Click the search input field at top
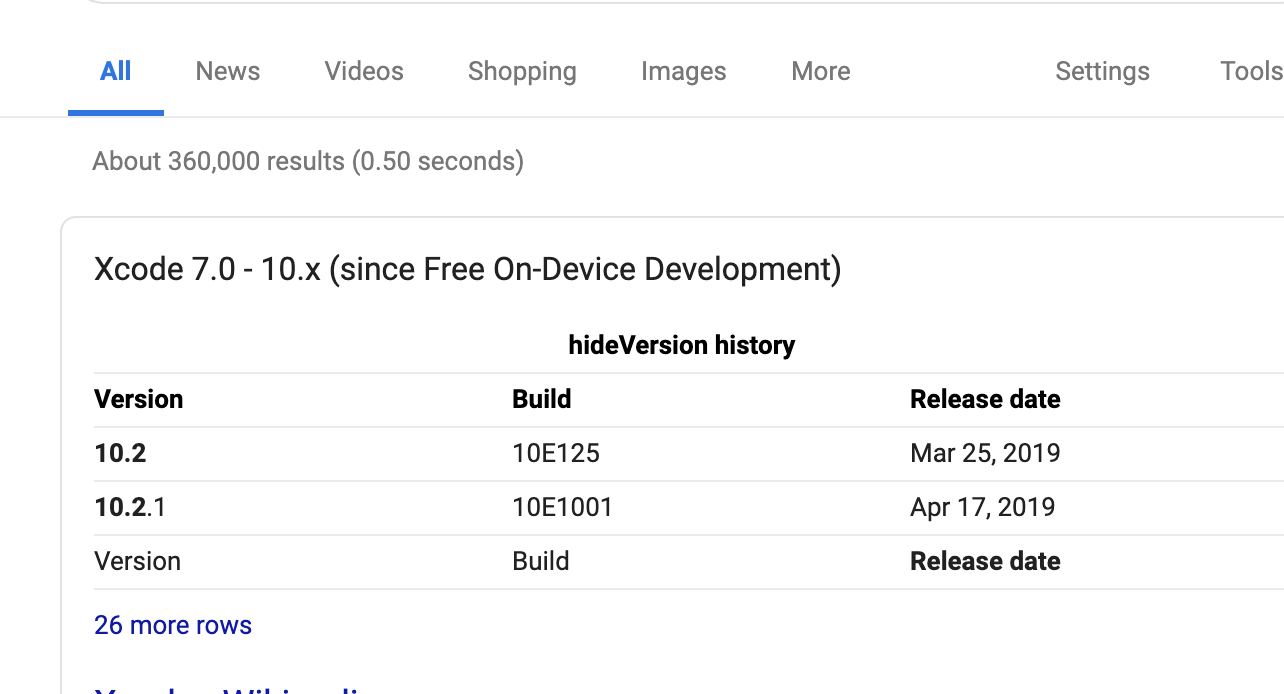 pos(642,5)
